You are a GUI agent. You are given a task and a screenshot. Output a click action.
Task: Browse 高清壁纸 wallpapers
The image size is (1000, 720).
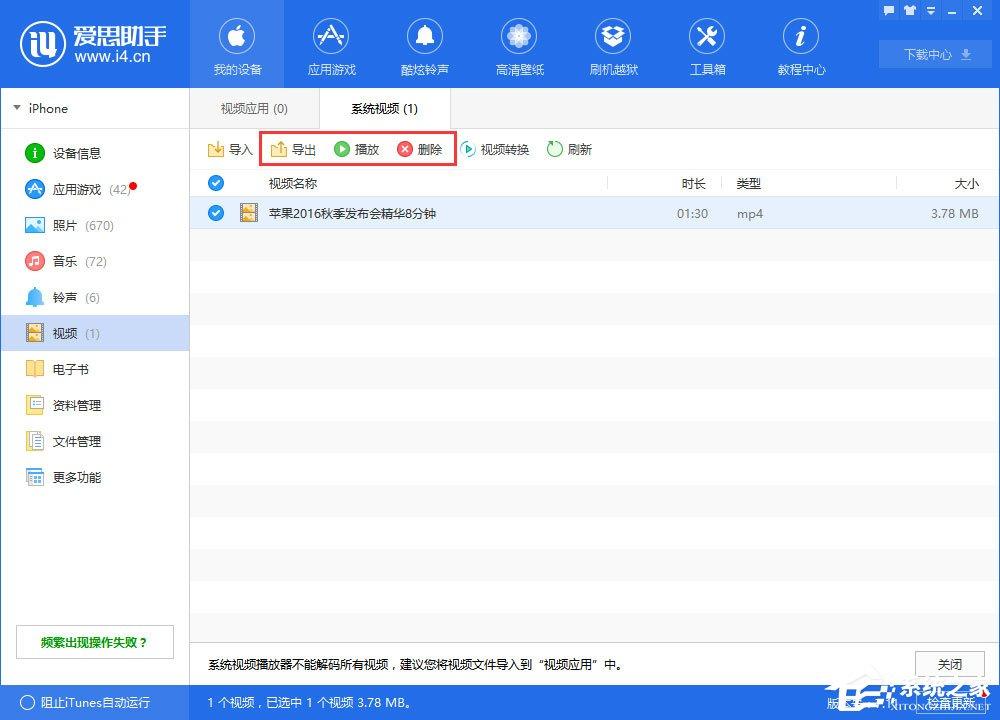point(519,45)
